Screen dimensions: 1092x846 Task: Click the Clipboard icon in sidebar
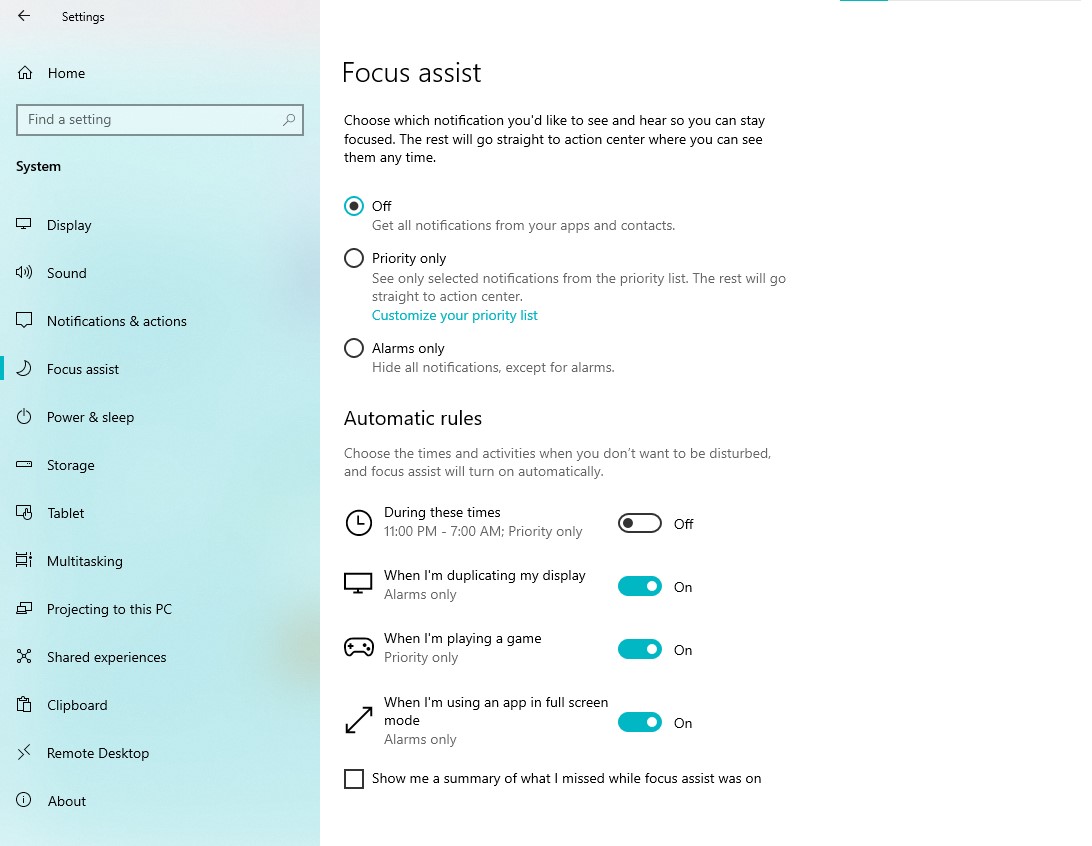[25, 705]
